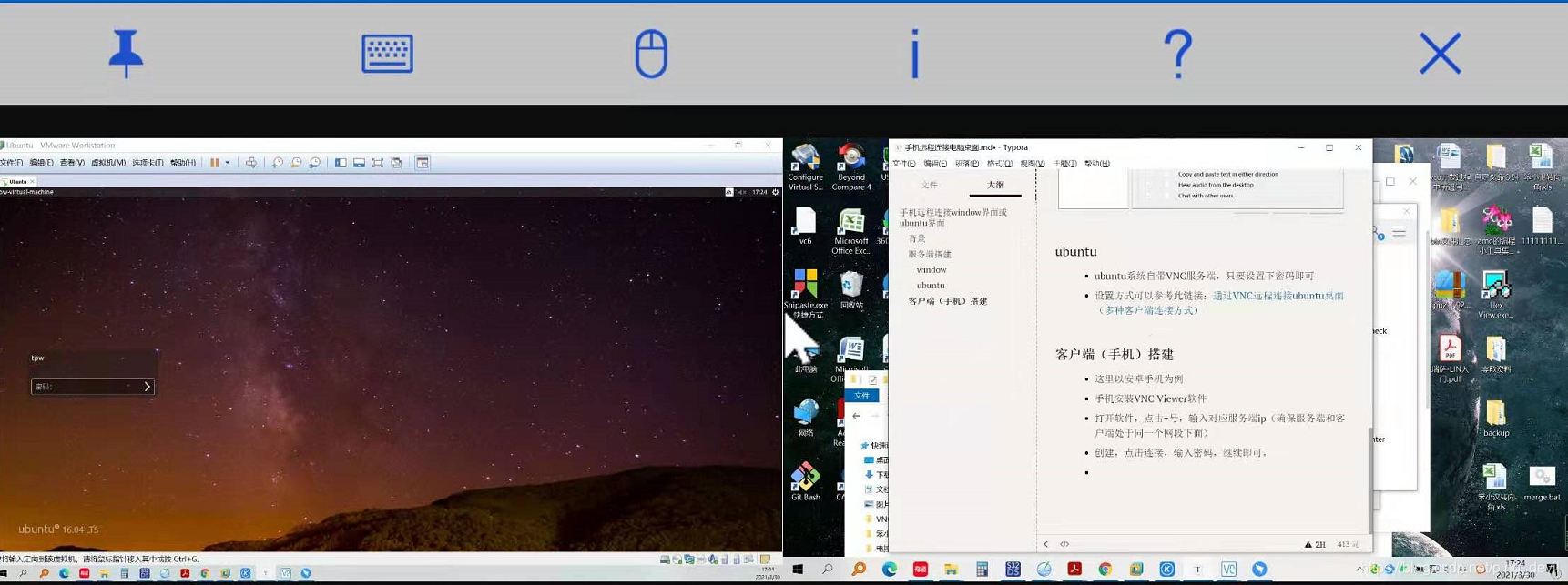Tap the mouse icon in VNC toolbar
This screenshot has height=585, width=1568.
[x=651, y=54]
